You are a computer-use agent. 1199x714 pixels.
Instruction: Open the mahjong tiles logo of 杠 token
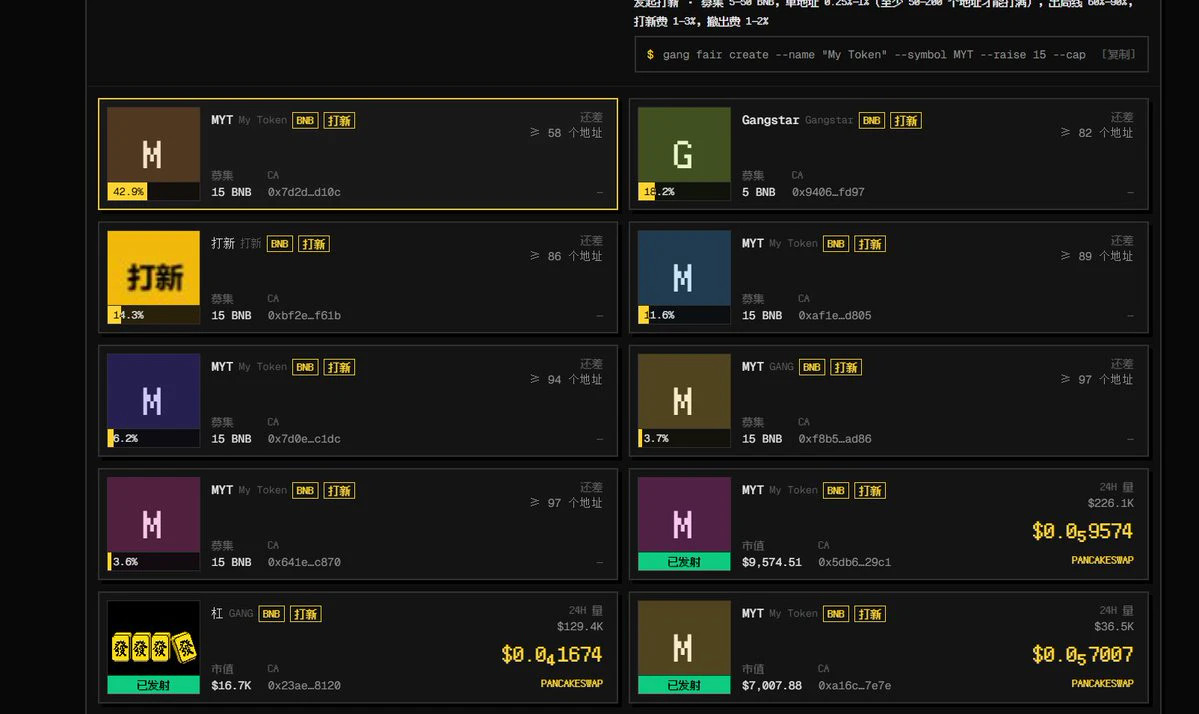[153, 638]
